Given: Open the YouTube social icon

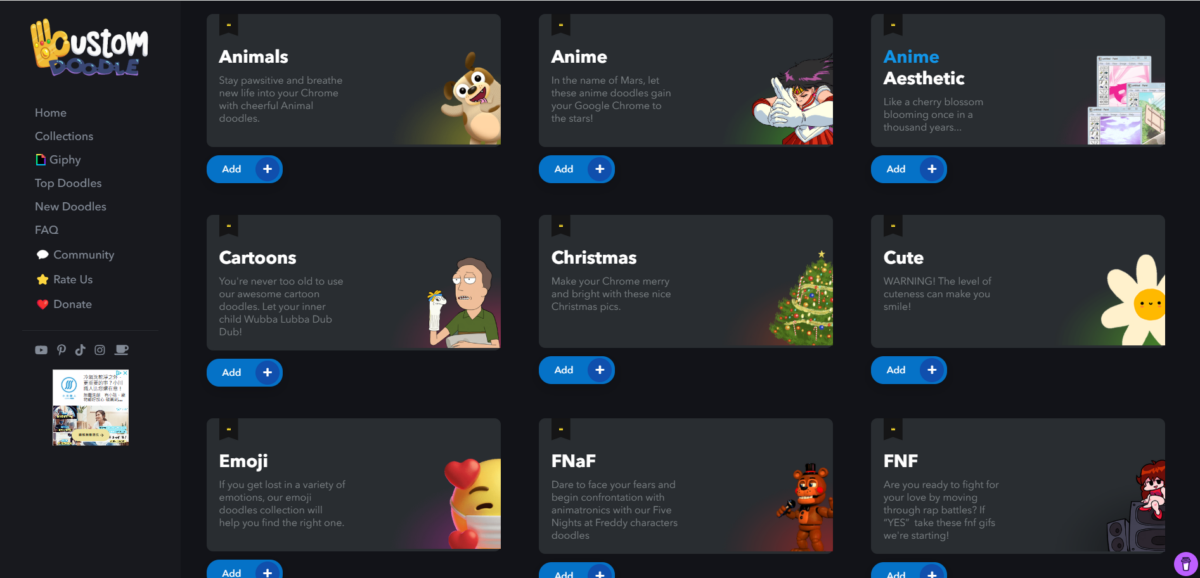Looking at the screenshot, I should [41, 350].
